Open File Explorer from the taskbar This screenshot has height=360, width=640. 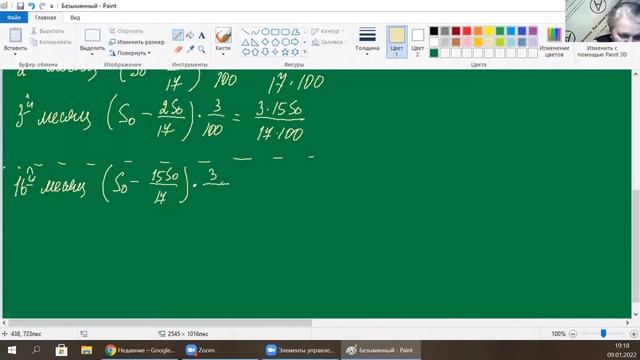click(x=86, y=350)
